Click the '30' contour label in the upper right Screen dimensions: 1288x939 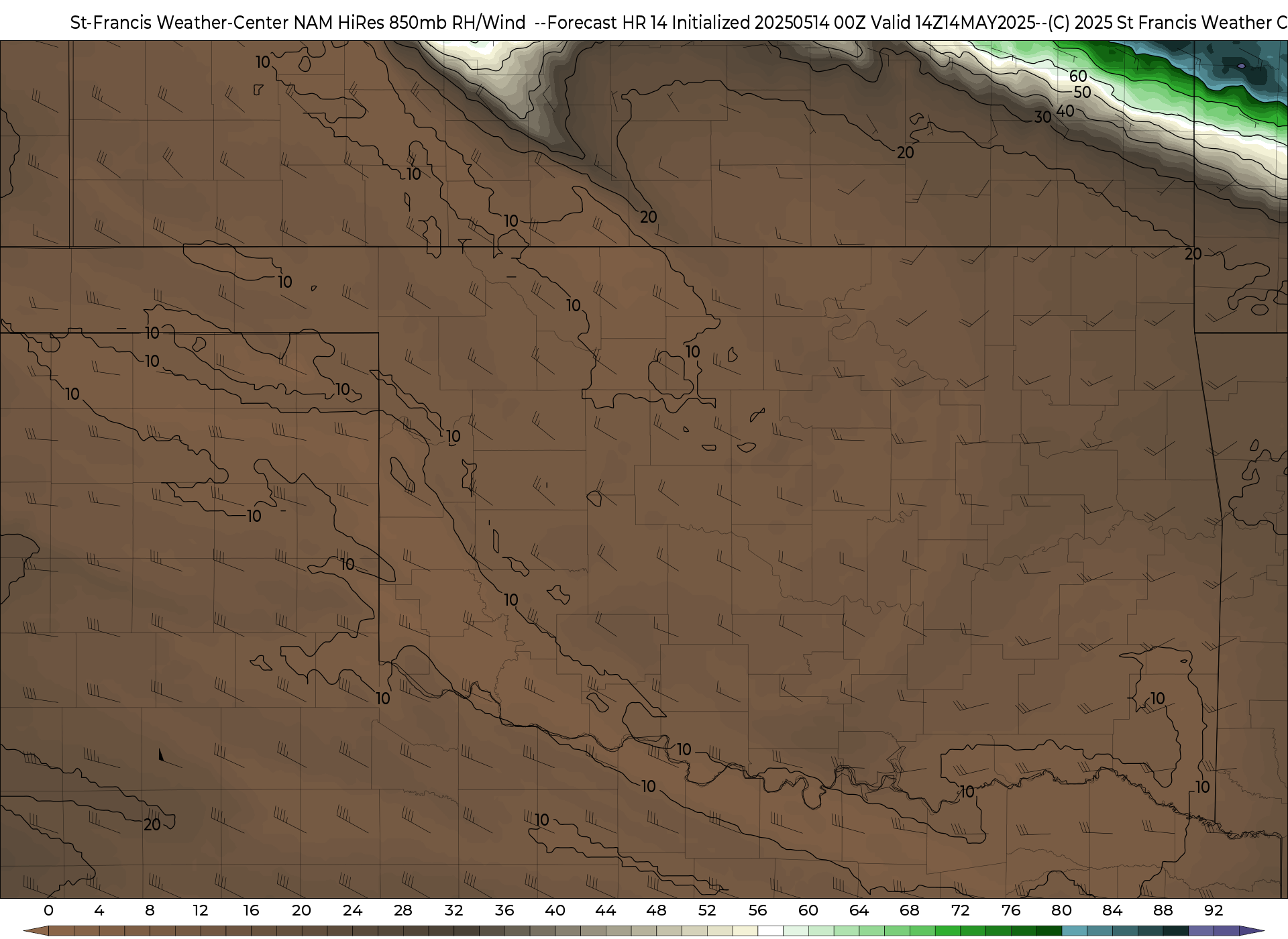1042,117
